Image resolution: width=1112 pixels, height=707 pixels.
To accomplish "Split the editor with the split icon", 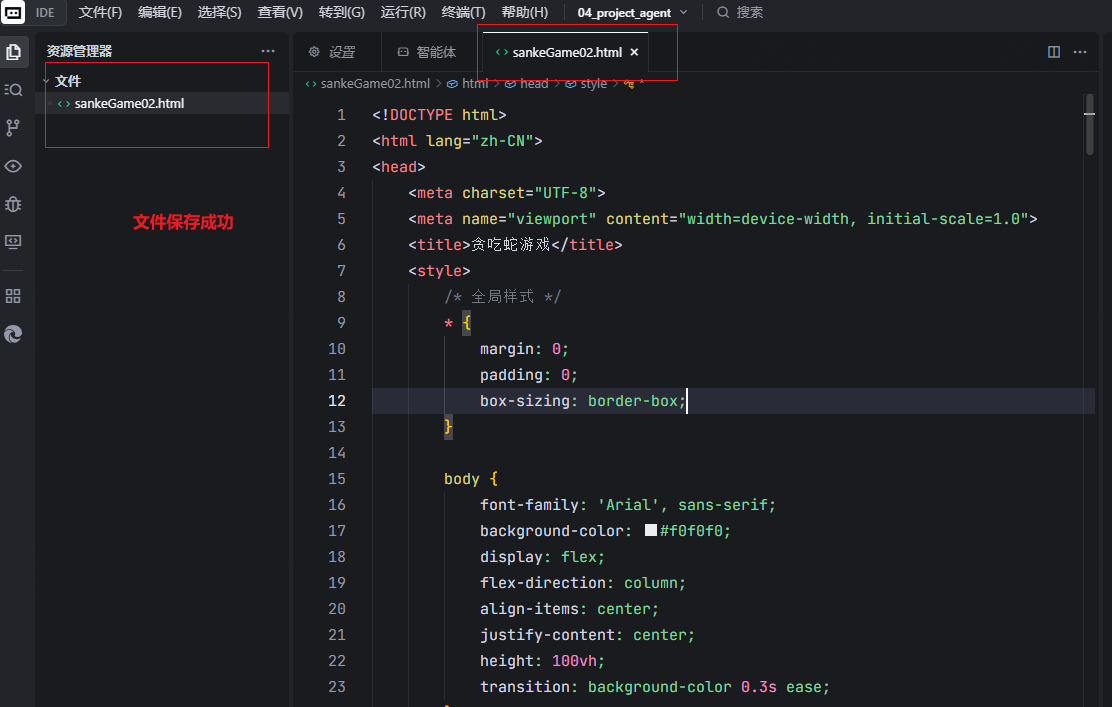I will click(1054, 52).
